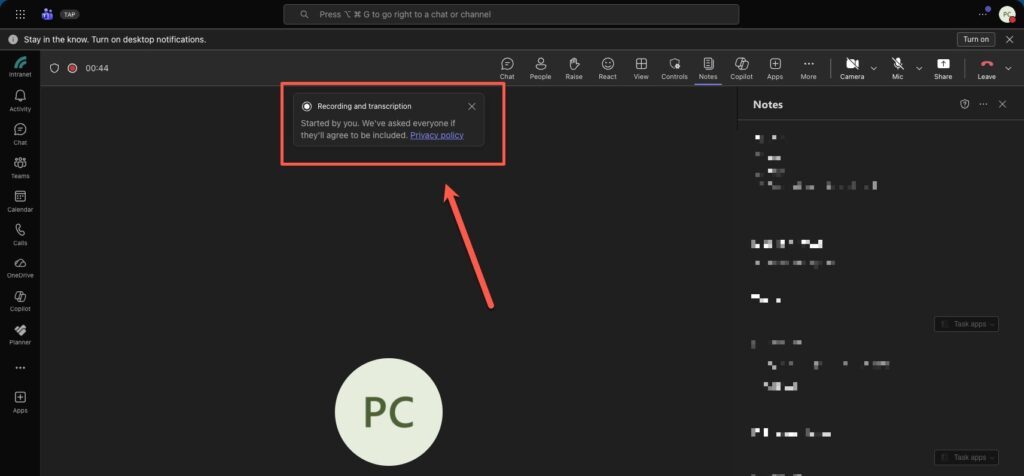Open the More actions menu
1024x476 pixels.
point(808,67)
